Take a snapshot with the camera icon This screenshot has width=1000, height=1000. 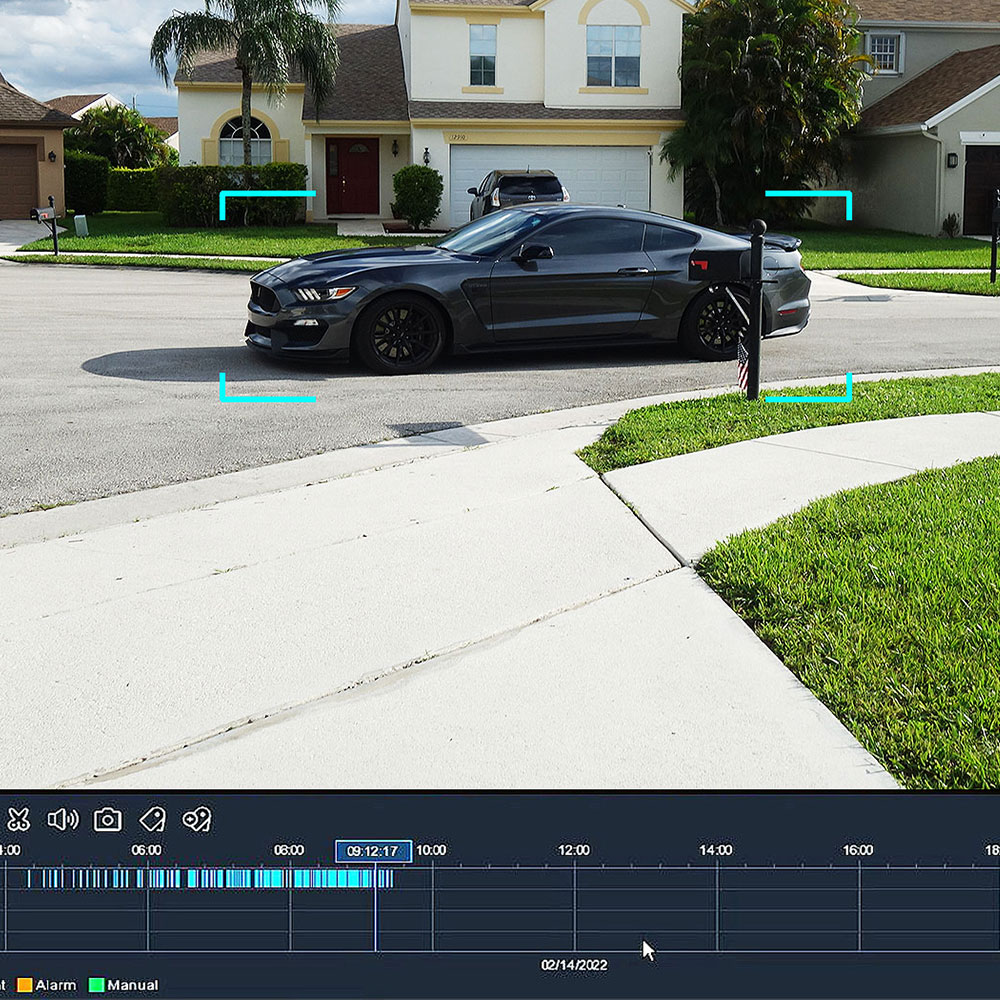(x=108, y=820)
